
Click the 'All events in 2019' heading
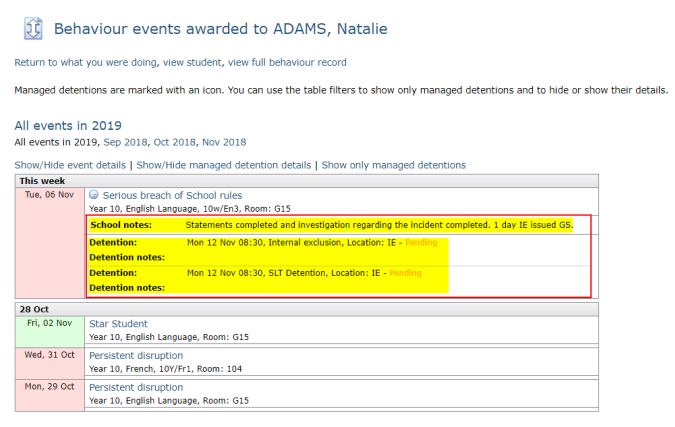click(68, 126)
